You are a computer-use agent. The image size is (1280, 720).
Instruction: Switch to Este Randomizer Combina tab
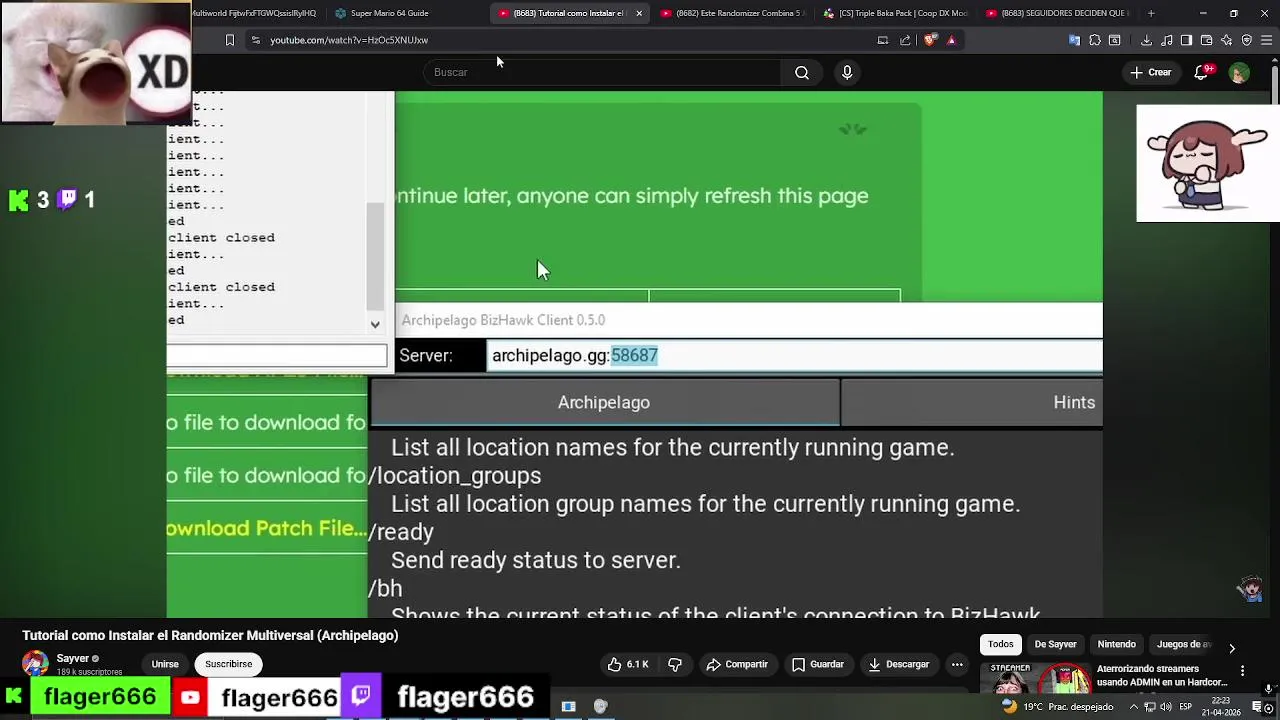[x=732, y=13]
